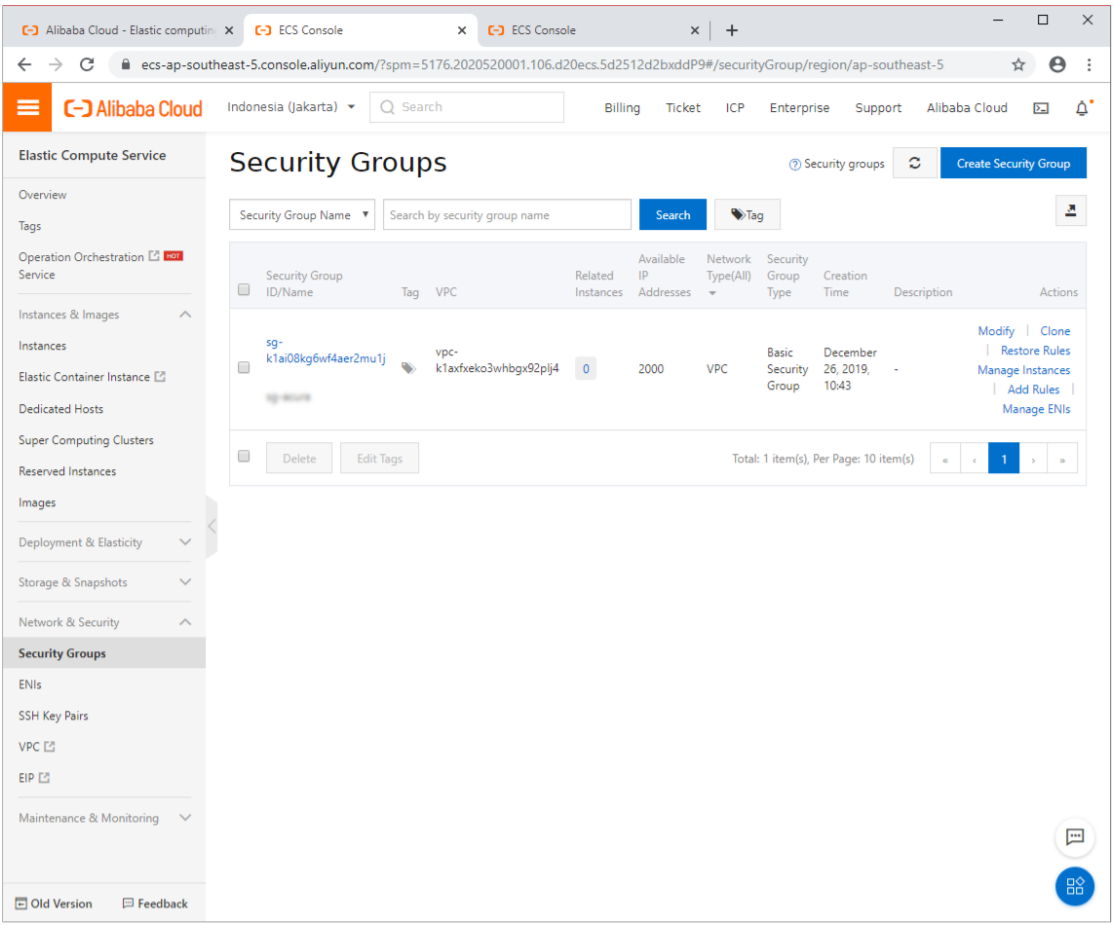This screenshot has width=1113, height=925.
Task: Check the box for the sg-k1ai08kg6wf4aer2mu1j row
Action: pos(244,368)
